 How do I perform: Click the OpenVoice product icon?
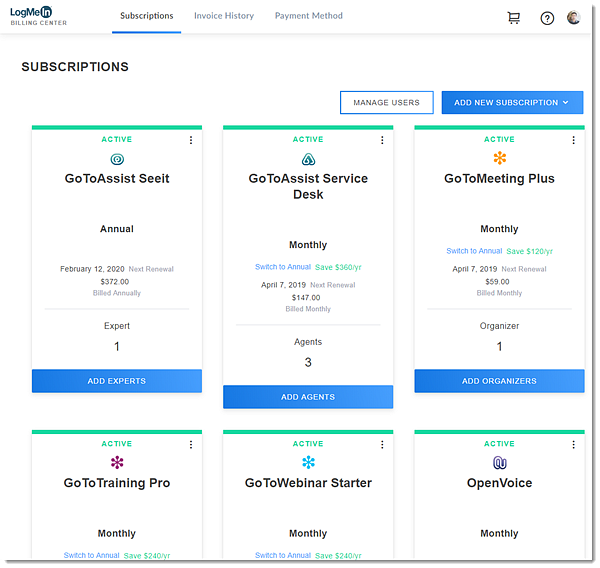[x=500, y=463]
